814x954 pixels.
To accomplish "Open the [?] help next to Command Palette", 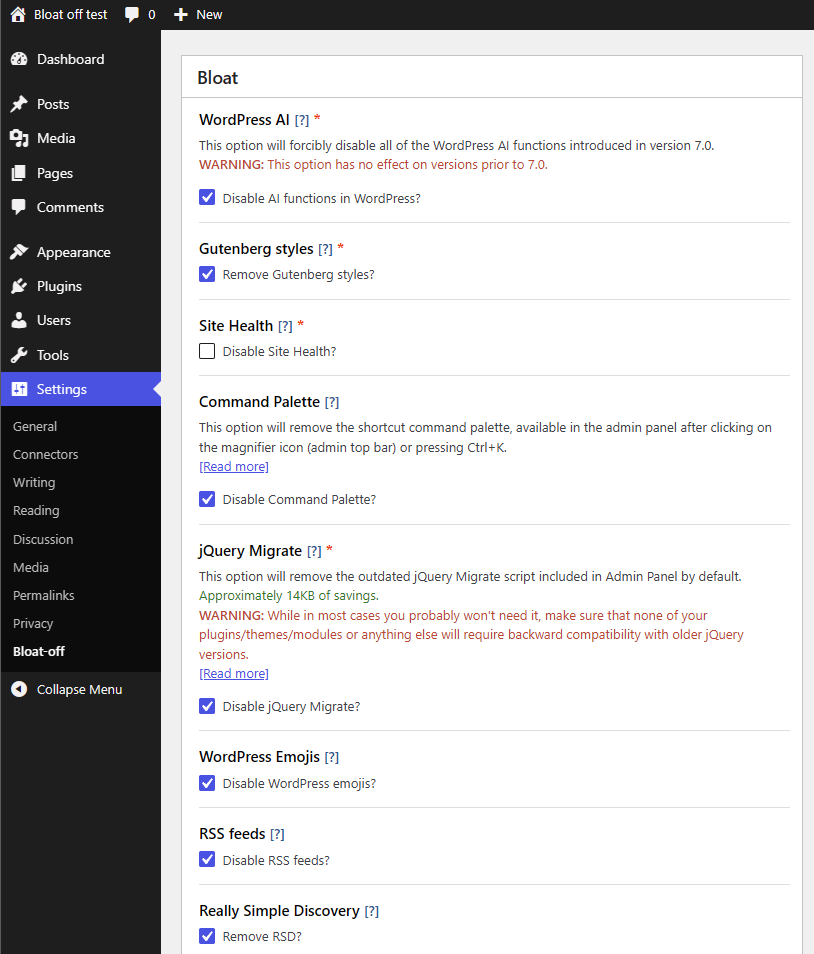I will (332, 402).
